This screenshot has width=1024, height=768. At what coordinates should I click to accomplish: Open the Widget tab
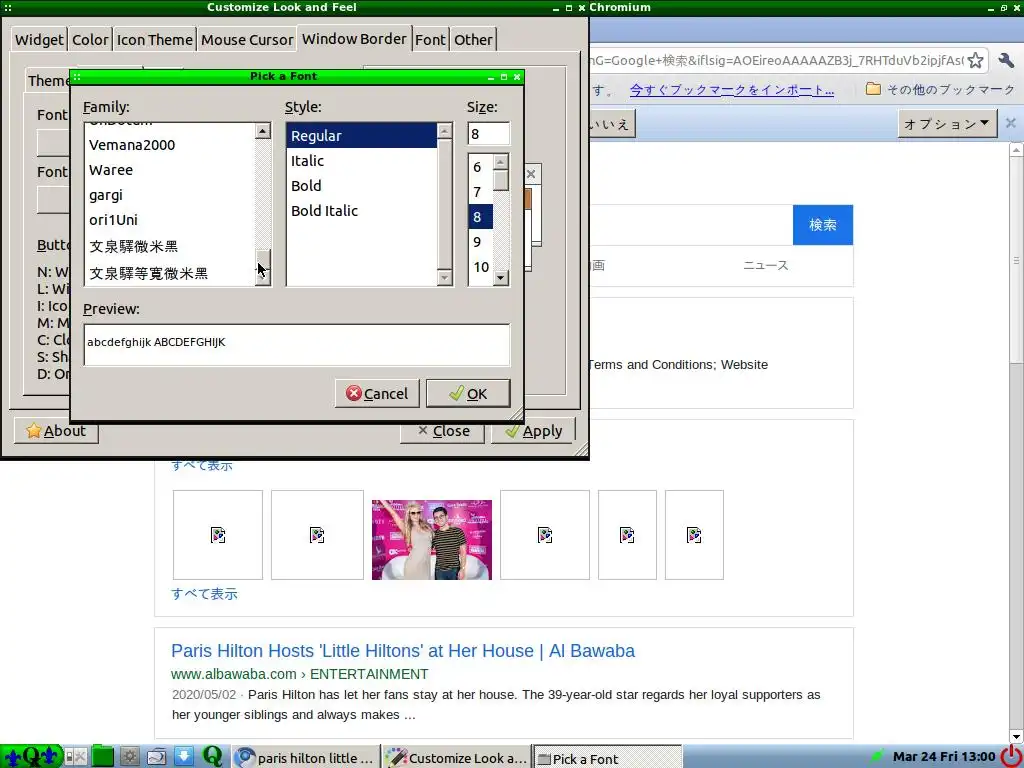39,40
